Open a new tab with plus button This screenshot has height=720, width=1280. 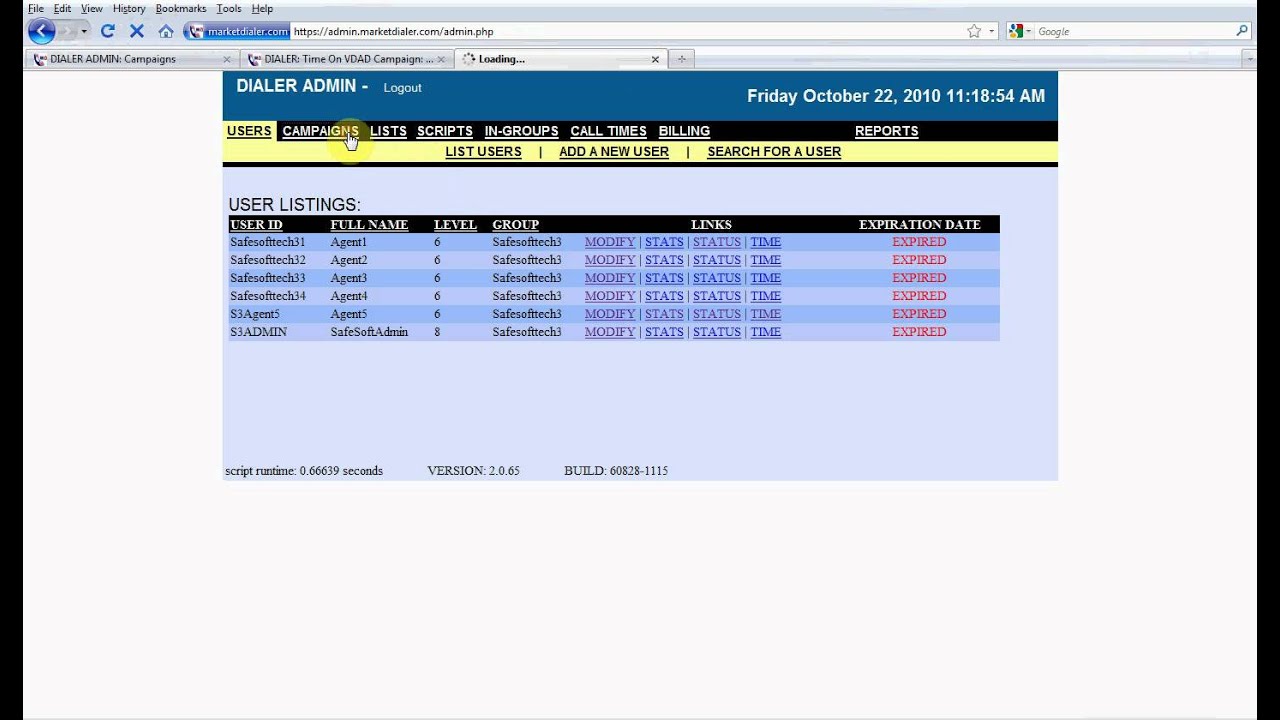(682, 59)
